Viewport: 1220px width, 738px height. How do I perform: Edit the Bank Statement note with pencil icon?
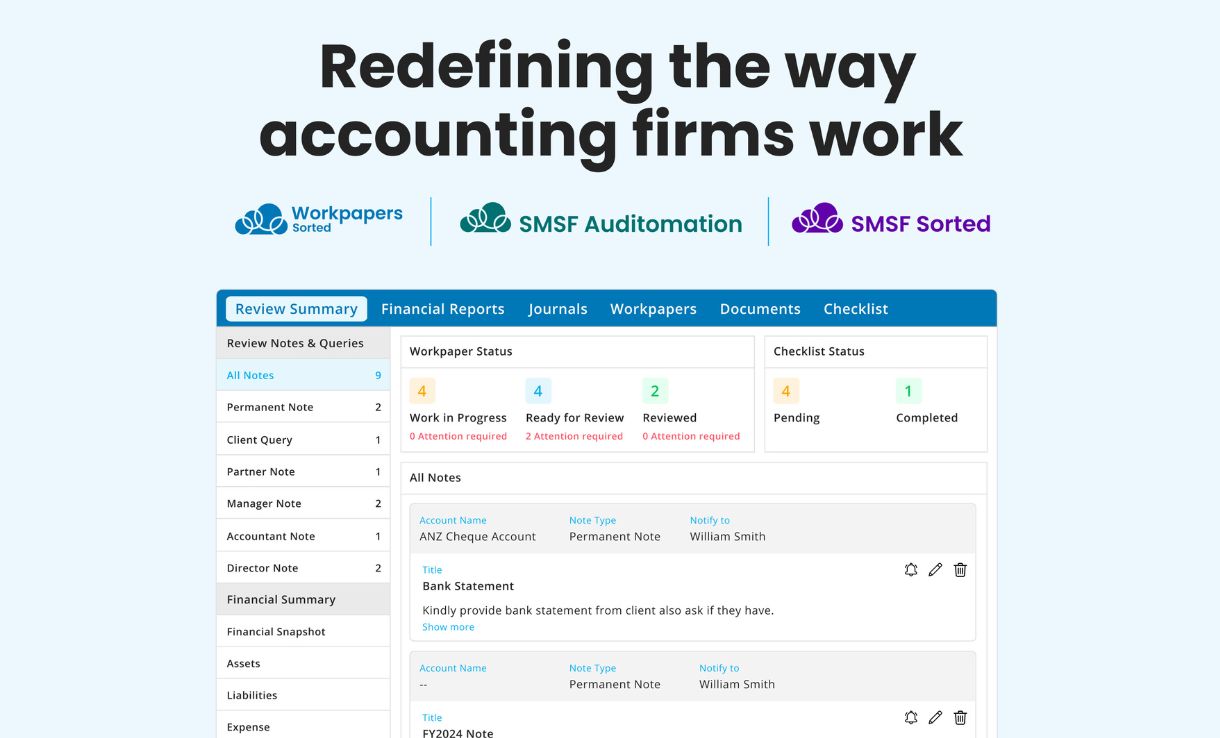(935, 570)
